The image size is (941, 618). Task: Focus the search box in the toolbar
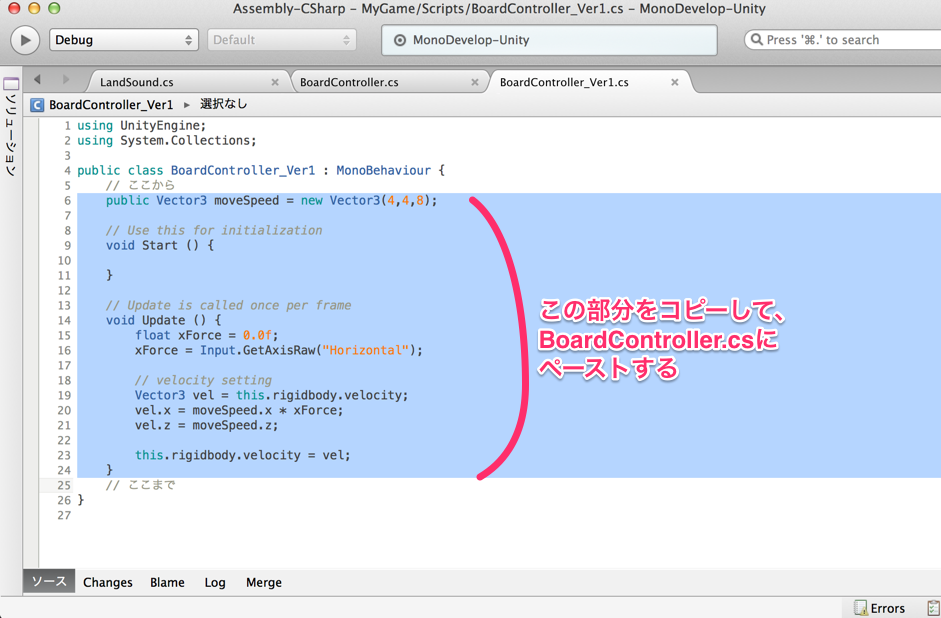point(843,40)
